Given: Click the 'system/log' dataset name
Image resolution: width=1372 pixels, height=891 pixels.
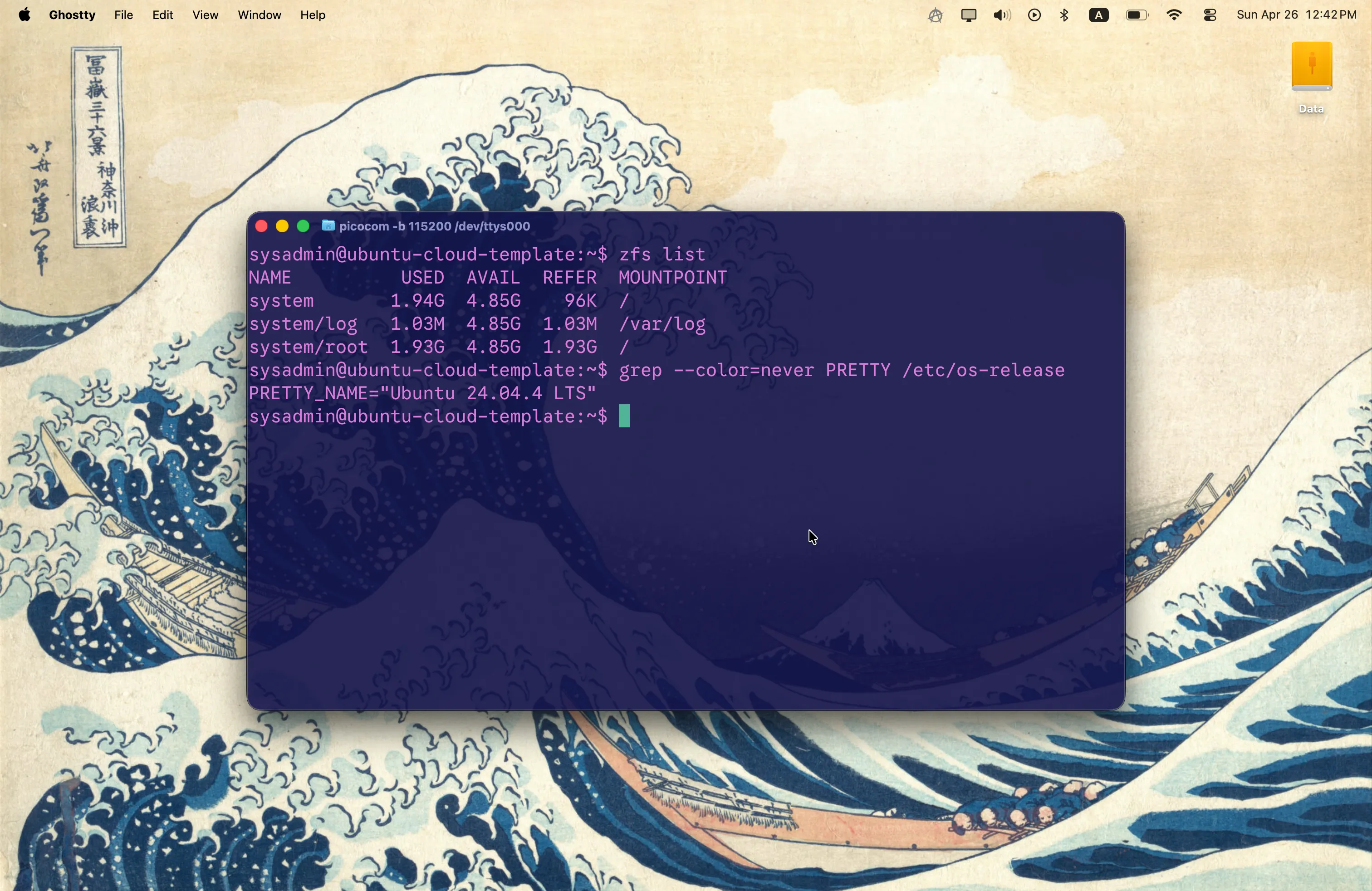Looking at the screenshot, I should coord(303,324).
